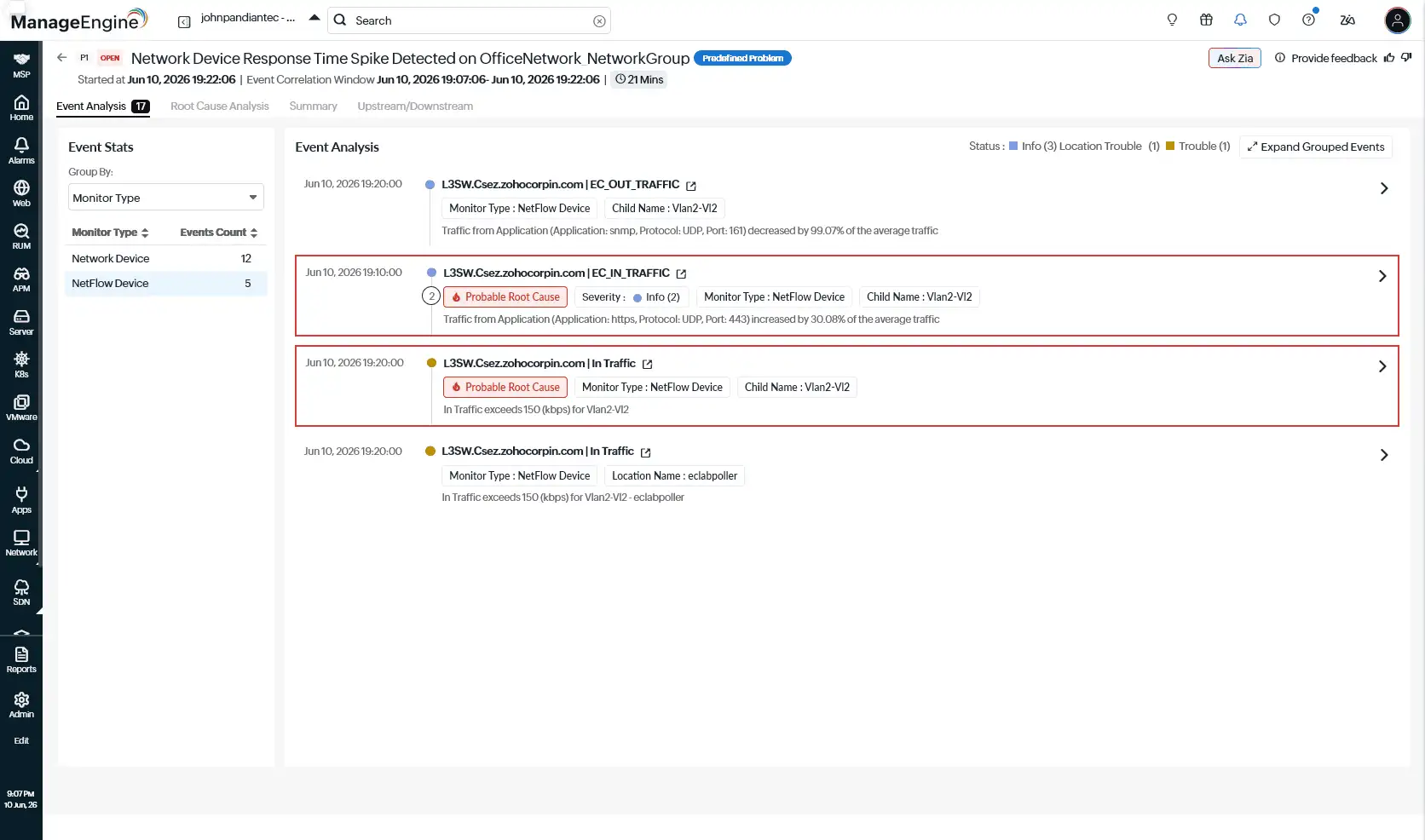Click the grouped events count 2 badge
The width and height of the screenshot is (1425, 840).
point(431,296)
